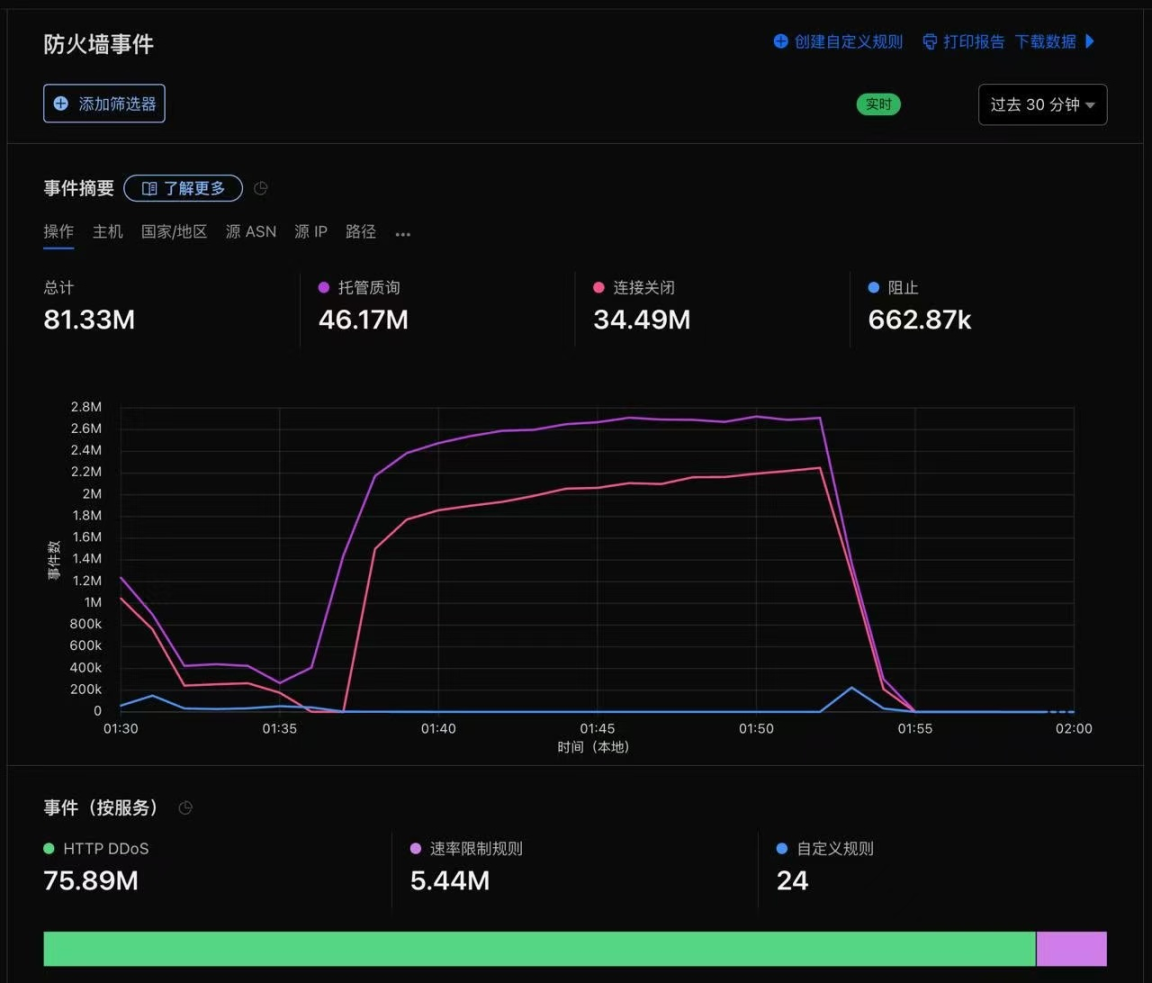This screenshot has height=983, width=1152.
Task: Click the printer icon beside 打印报告
Action: (x=929, y=41)
